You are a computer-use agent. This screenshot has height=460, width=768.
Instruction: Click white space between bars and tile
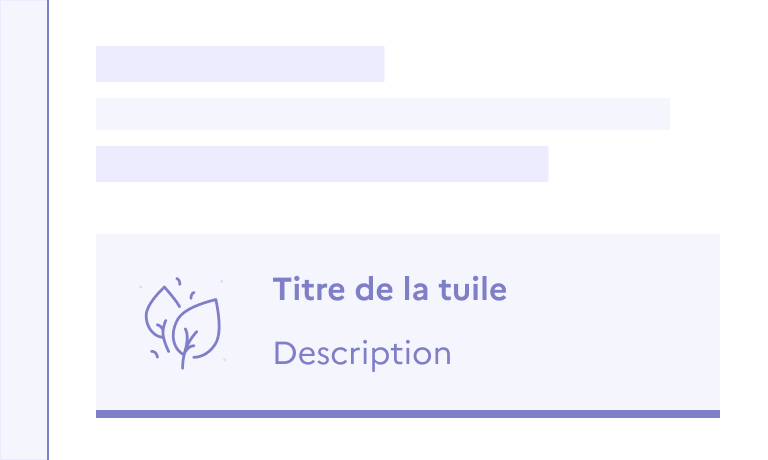407,208
